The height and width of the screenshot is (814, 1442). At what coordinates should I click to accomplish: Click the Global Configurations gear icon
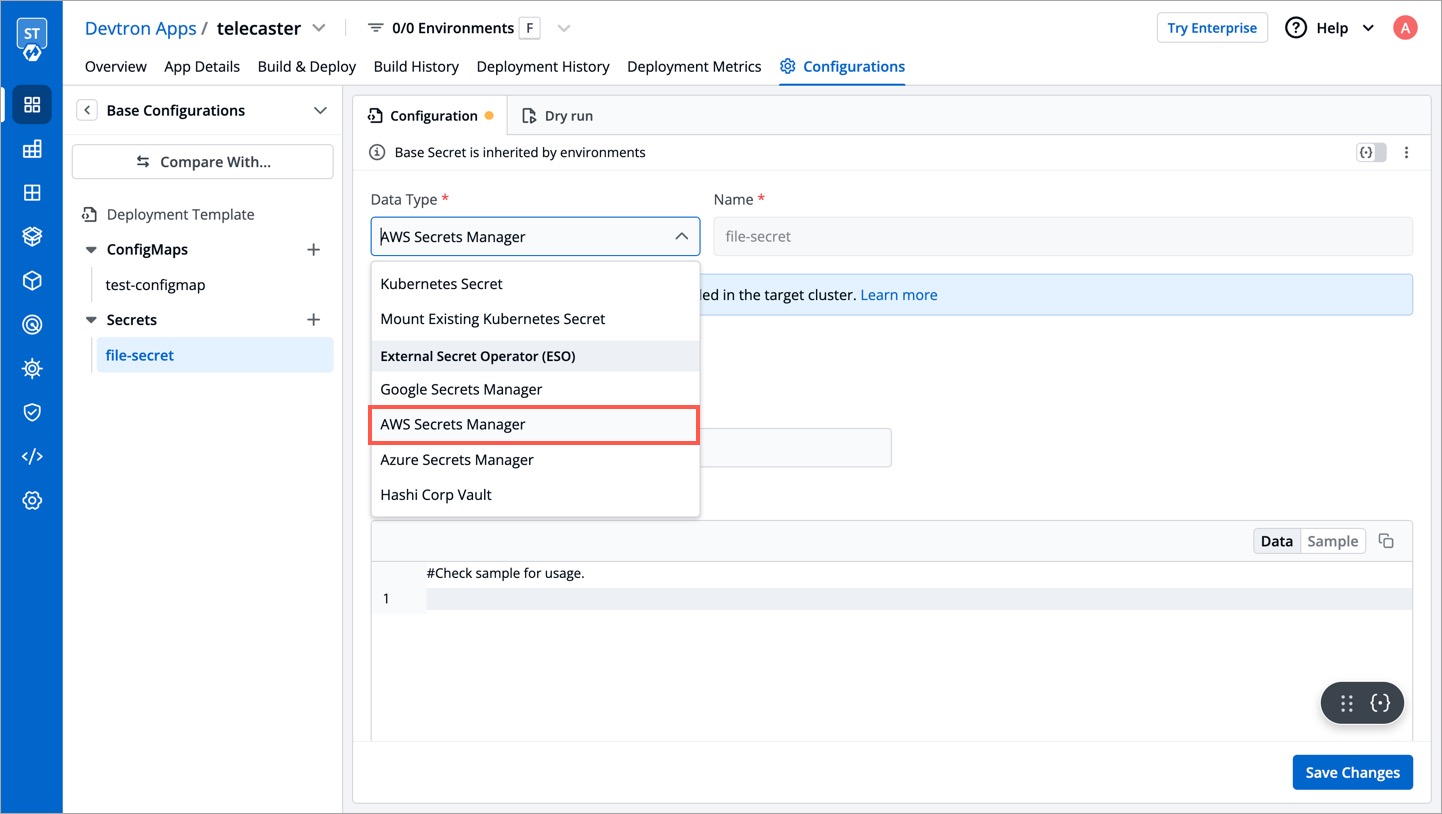tap(32, 499)
